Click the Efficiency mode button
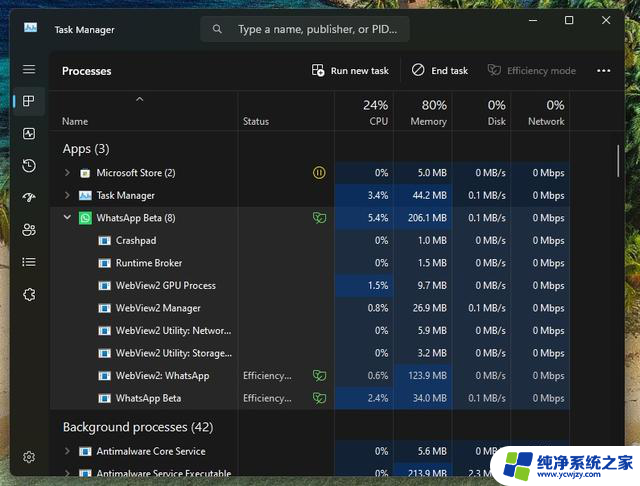Viewport: 640px width, 486px height. tap(531, 71)
